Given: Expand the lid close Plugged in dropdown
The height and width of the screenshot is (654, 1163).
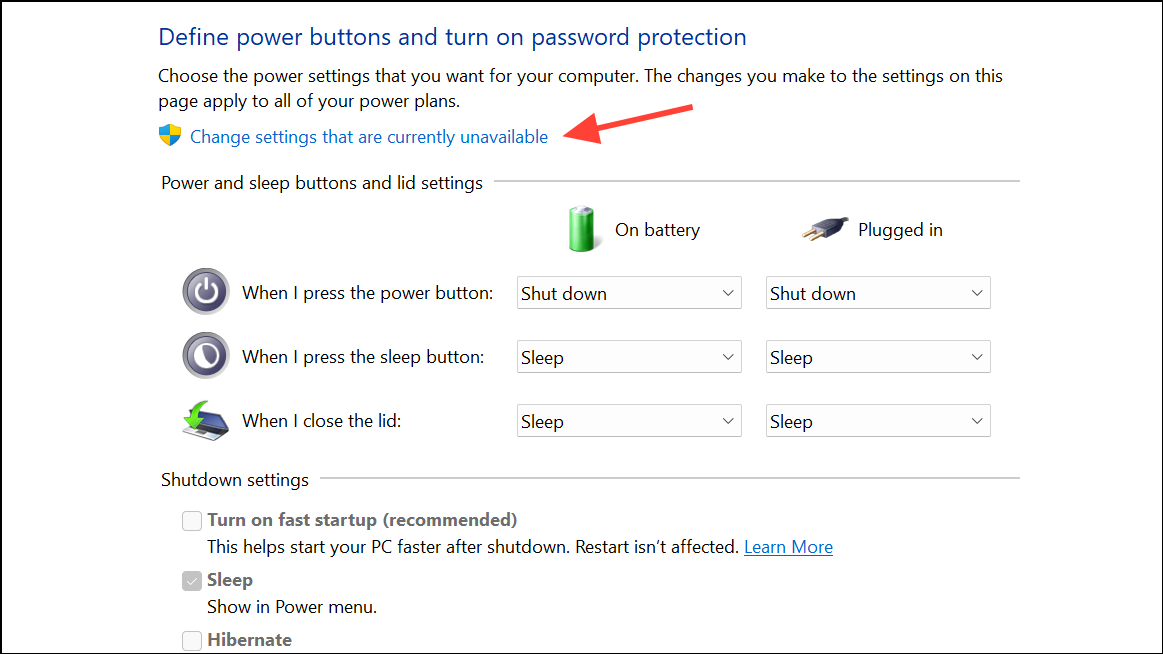Looking at the screenshot, I should pos(877,420).
